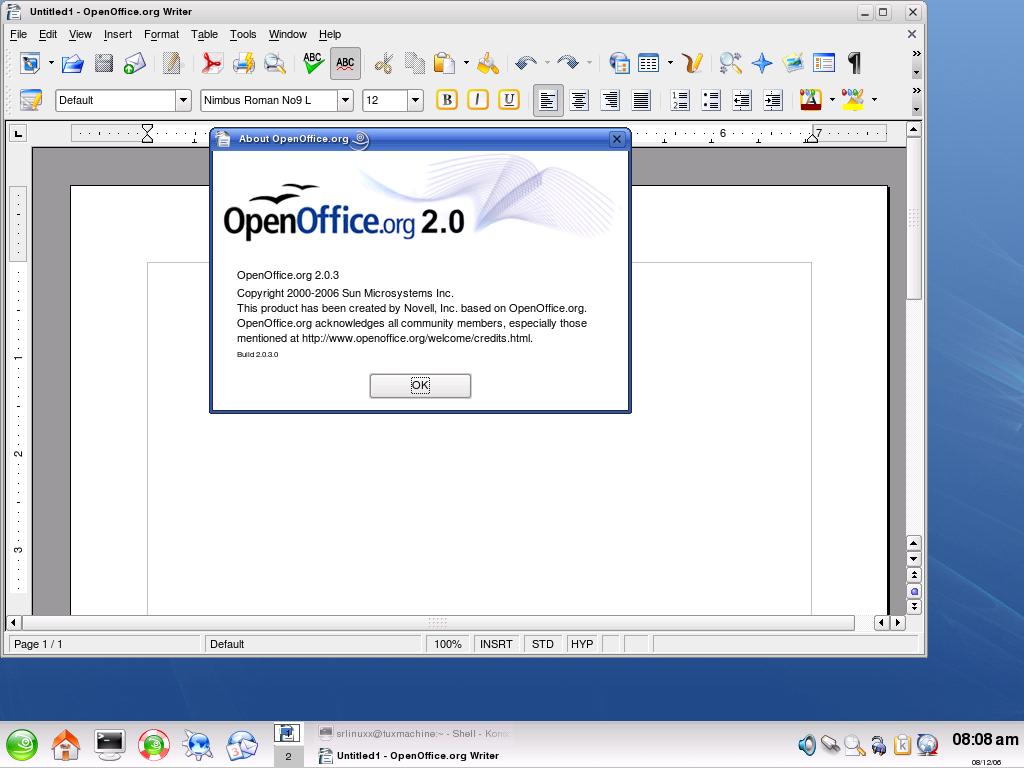The height and width of the screenshot is (768, 1024).
Task: Open the Help menu
Action: pyautogui.click(x=330, y=35)
